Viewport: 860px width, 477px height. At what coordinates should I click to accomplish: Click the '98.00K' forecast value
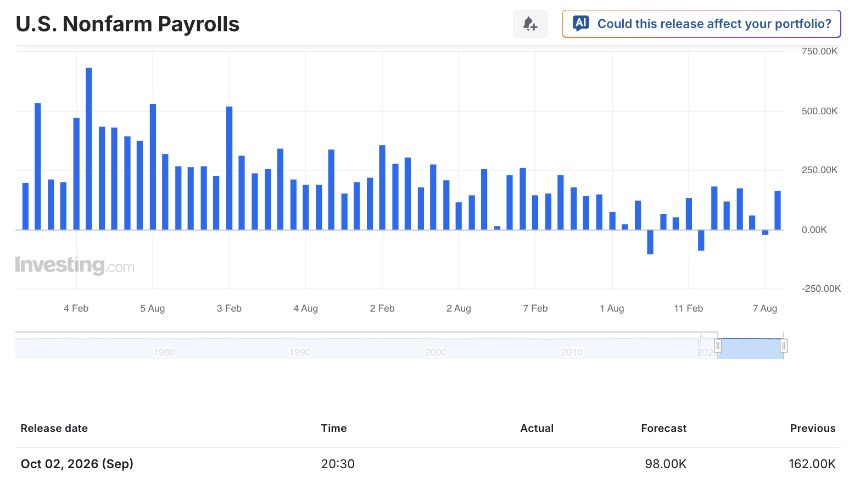(665, 464)
